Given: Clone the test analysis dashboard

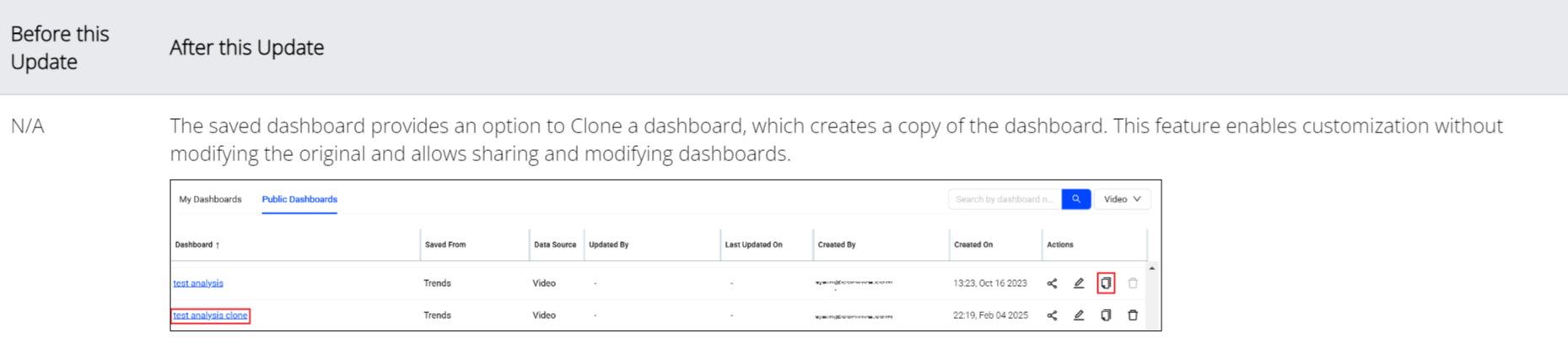Looking at the screenshot, I should pos(1106,284).
